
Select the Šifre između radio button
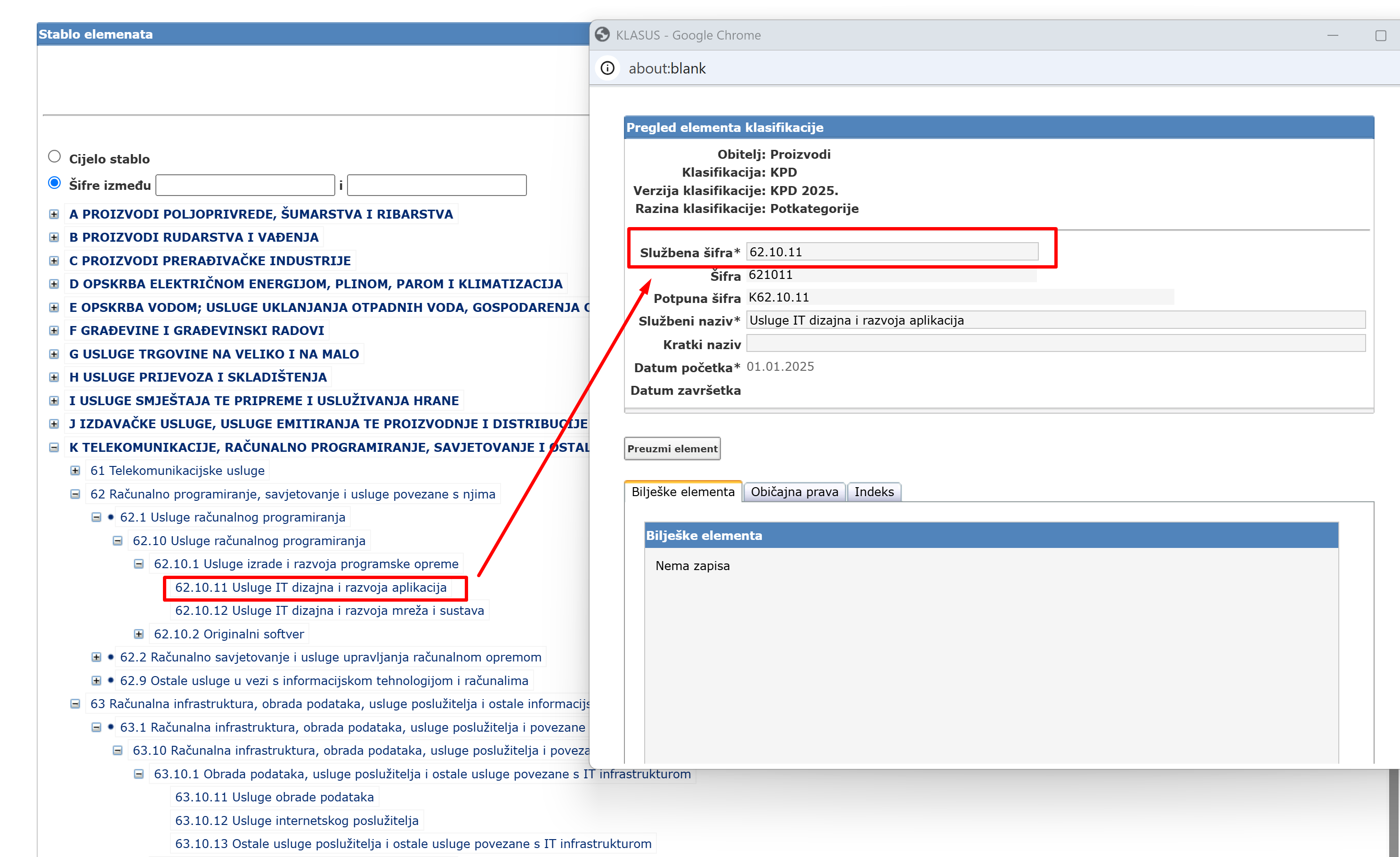tap(55, 183)
